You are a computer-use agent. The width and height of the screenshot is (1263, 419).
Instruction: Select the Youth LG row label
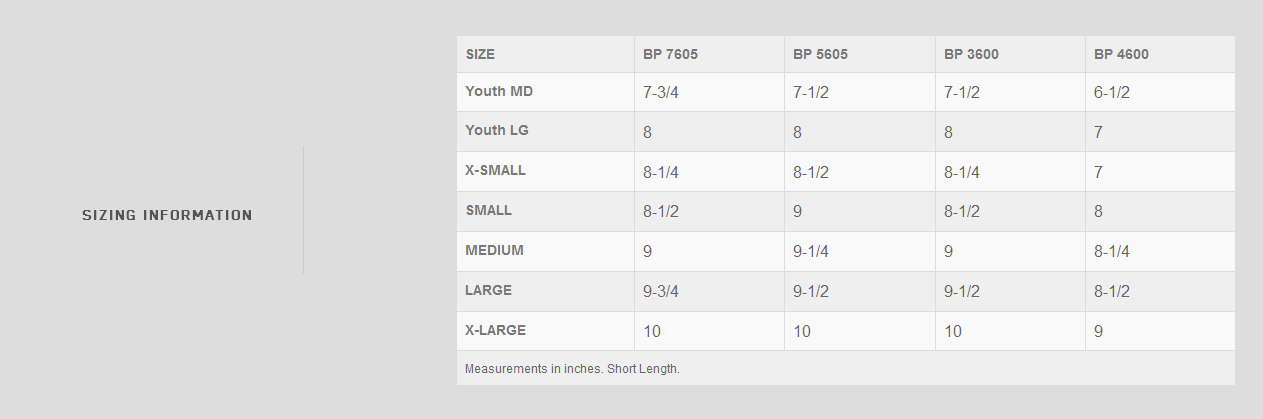tap(498, 130)
